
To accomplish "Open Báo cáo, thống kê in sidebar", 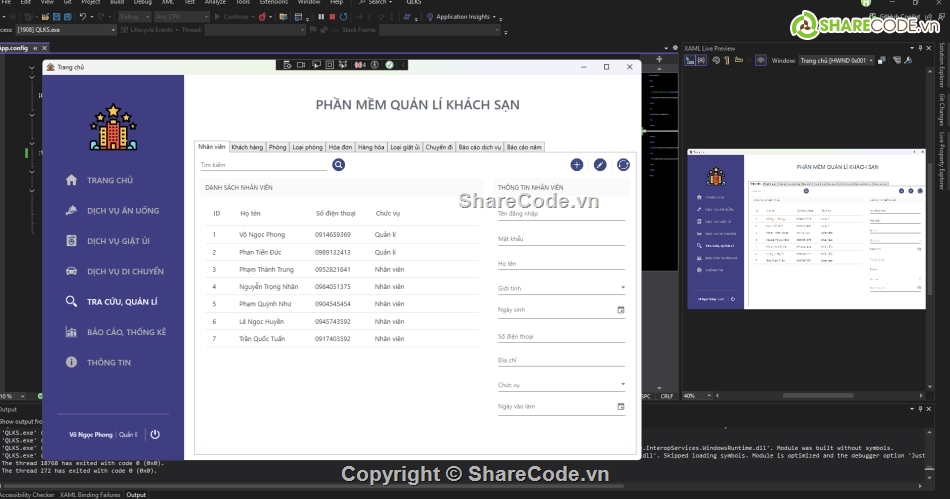I will (x=126, y=332).
